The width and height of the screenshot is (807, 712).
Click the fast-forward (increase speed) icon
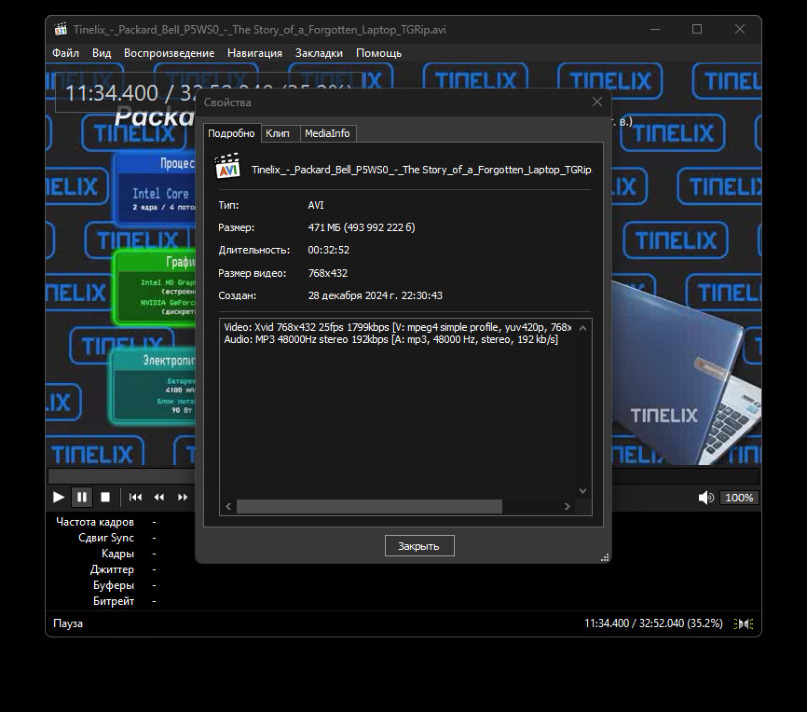tap(183, 497)
